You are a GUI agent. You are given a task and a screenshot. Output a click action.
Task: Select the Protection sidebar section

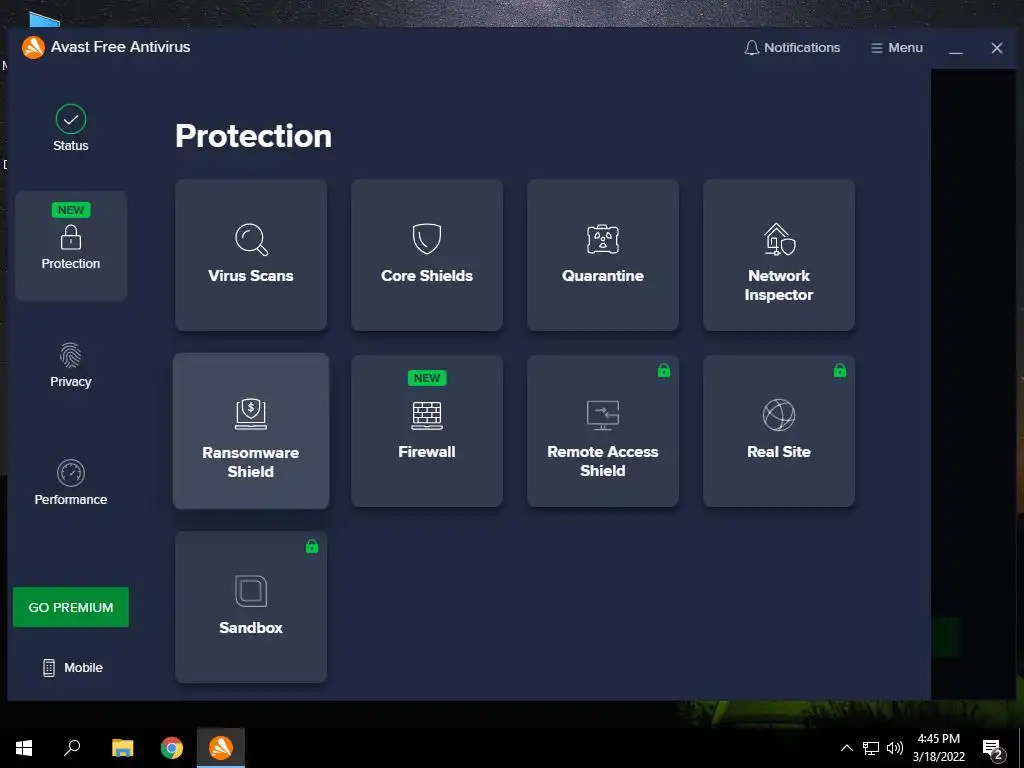pyautogui.click(x=71, y=246)
